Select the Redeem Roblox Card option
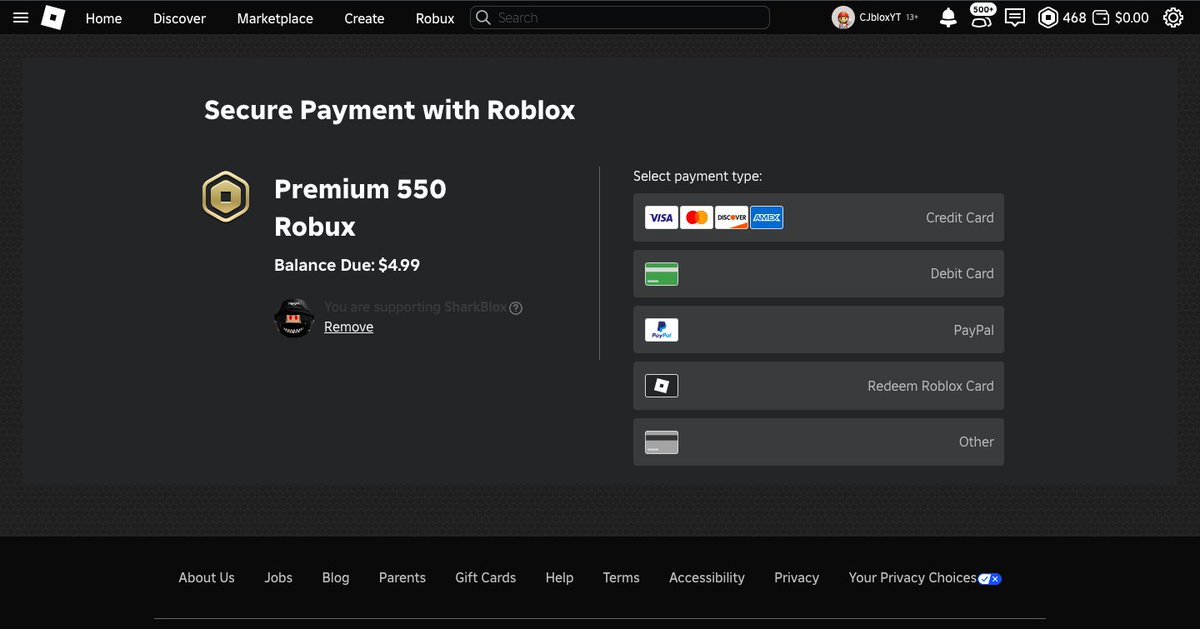 [818, 385]
